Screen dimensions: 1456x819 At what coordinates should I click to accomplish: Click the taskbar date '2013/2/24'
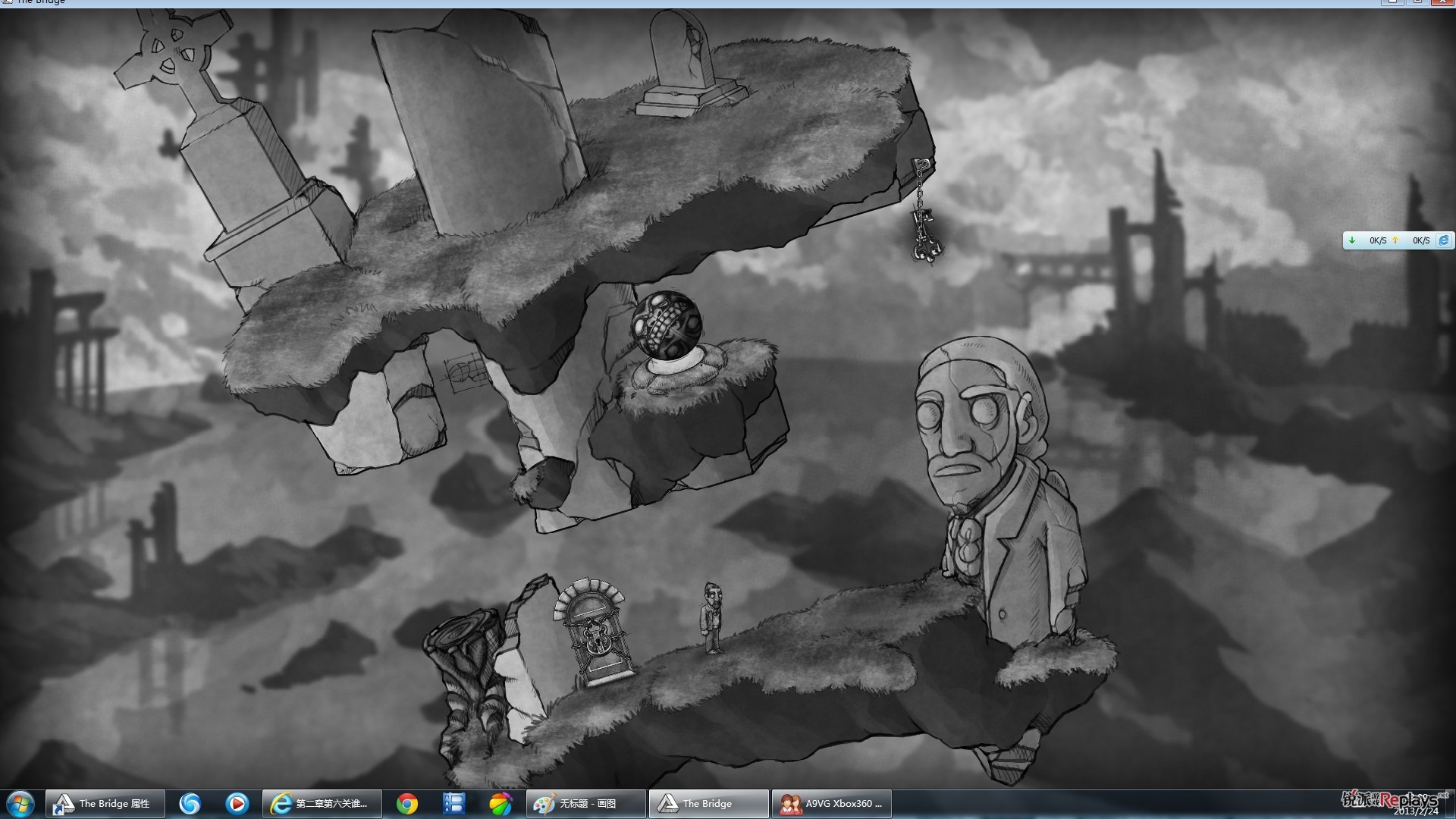coord(1415,811)
